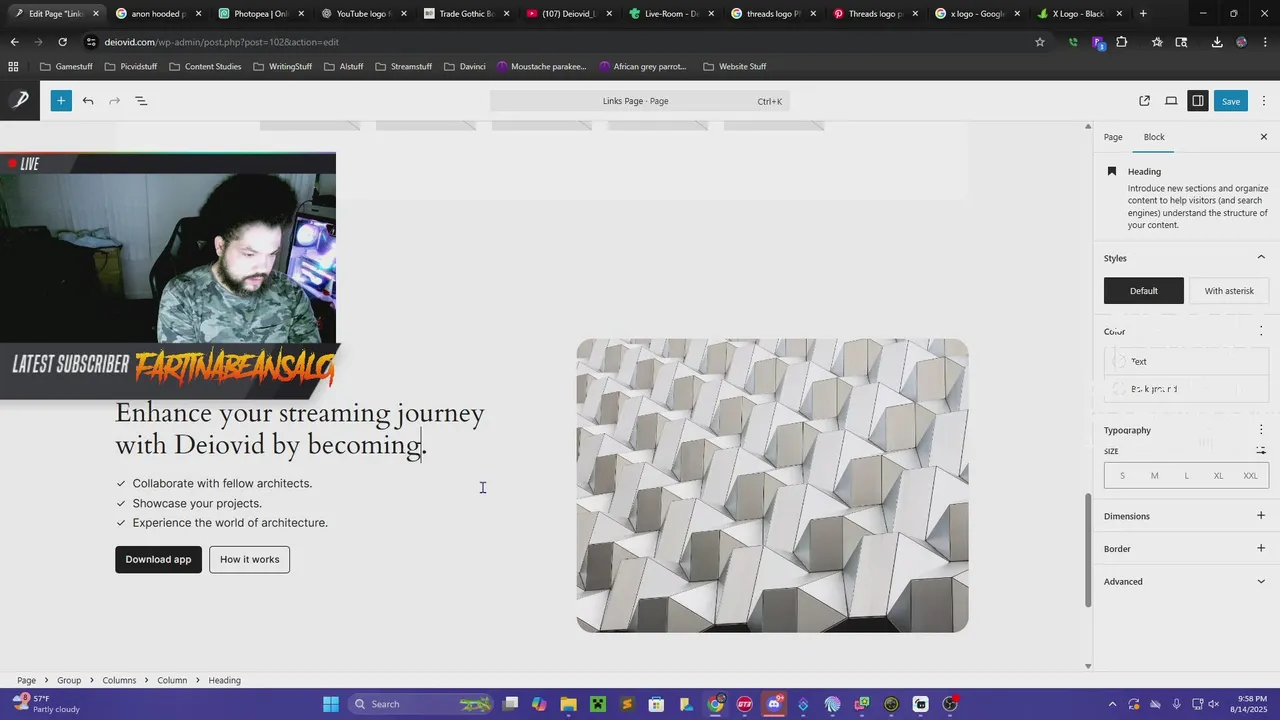Add a Border option
The width and height of the screenshot is (1280, 720).
point(1261,548)
